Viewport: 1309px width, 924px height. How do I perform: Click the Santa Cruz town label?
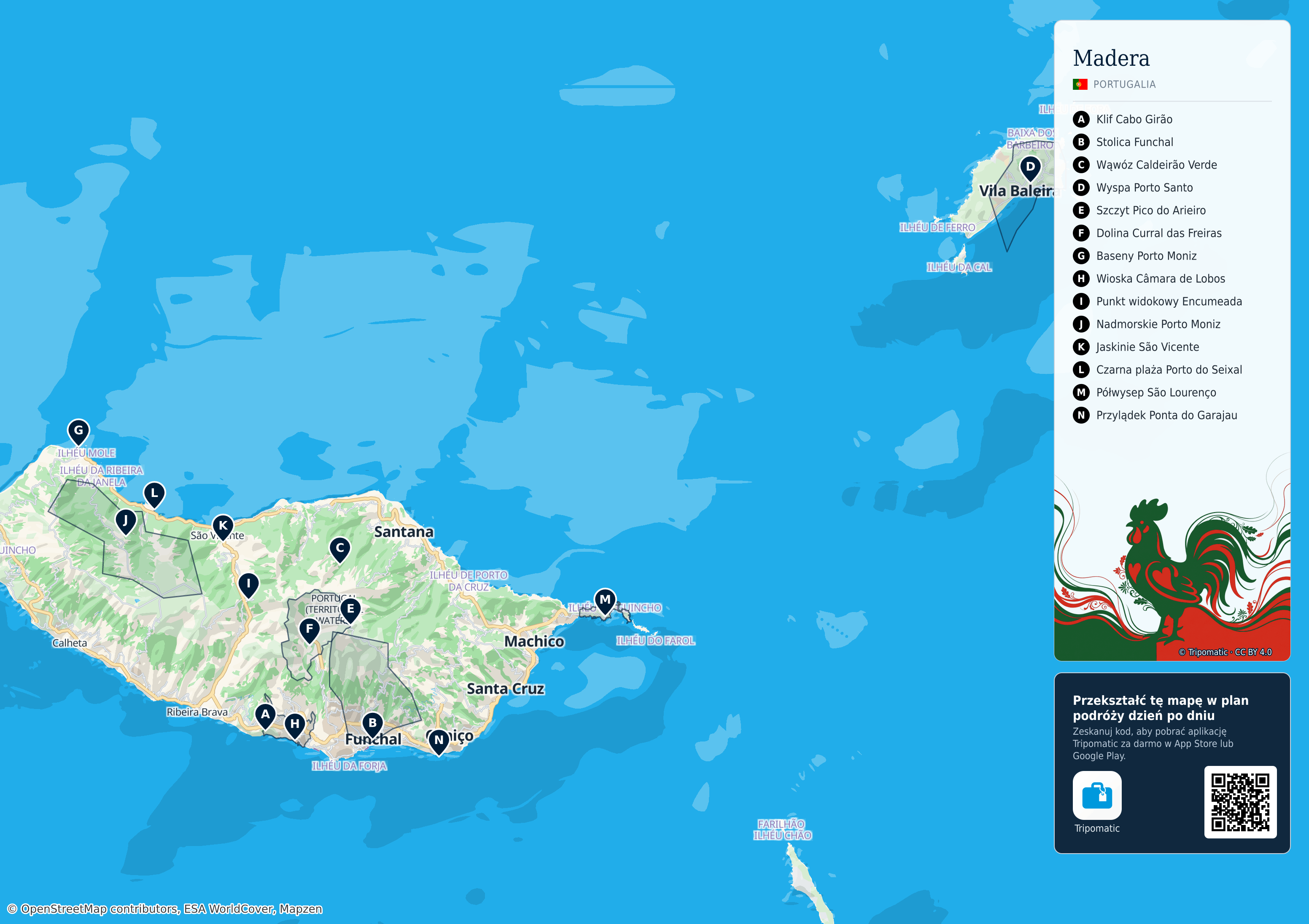click(x=505, y=689)
